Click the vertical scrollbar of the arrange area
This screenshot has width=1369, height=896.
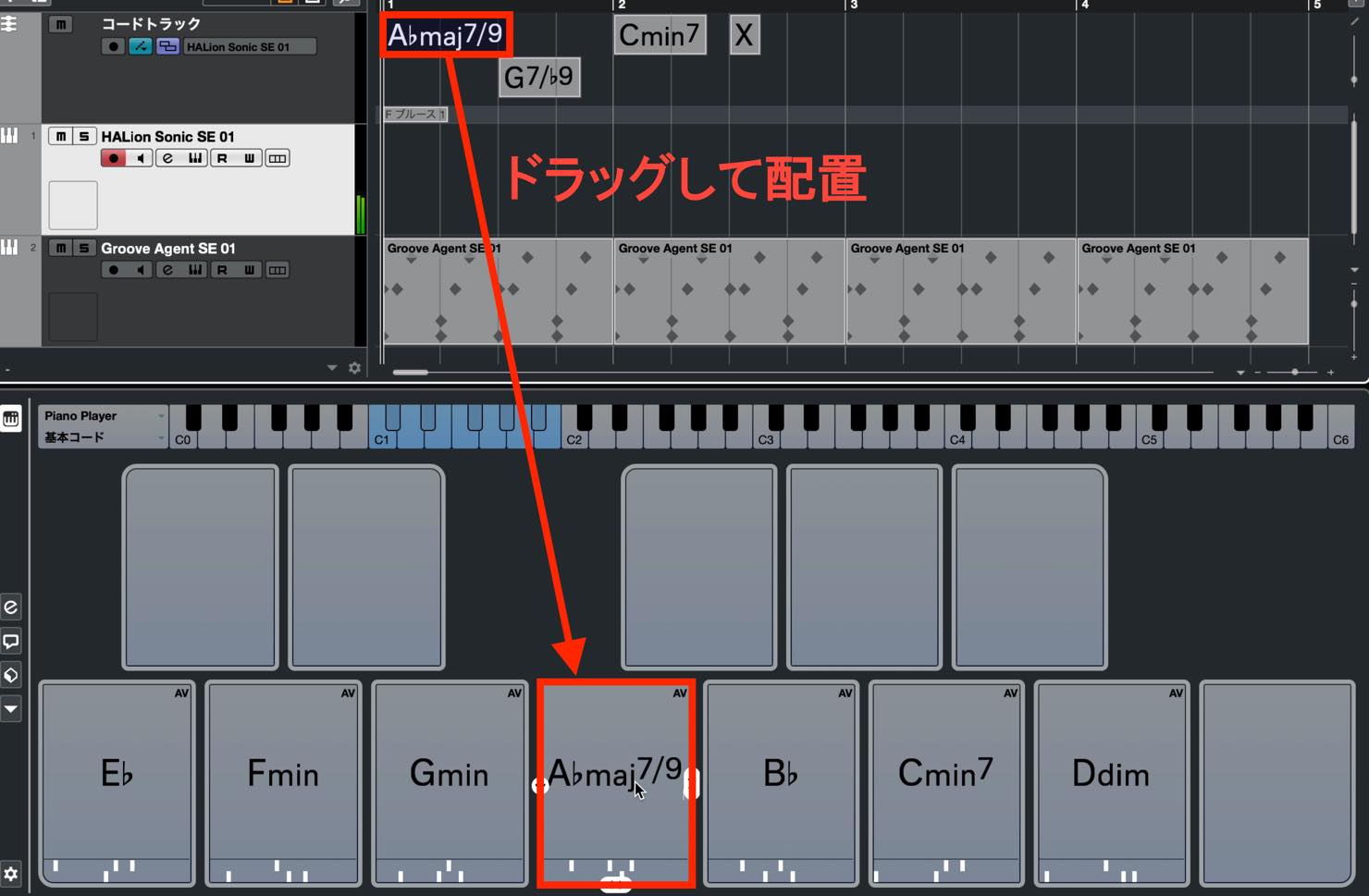(x=1354, y=176)
